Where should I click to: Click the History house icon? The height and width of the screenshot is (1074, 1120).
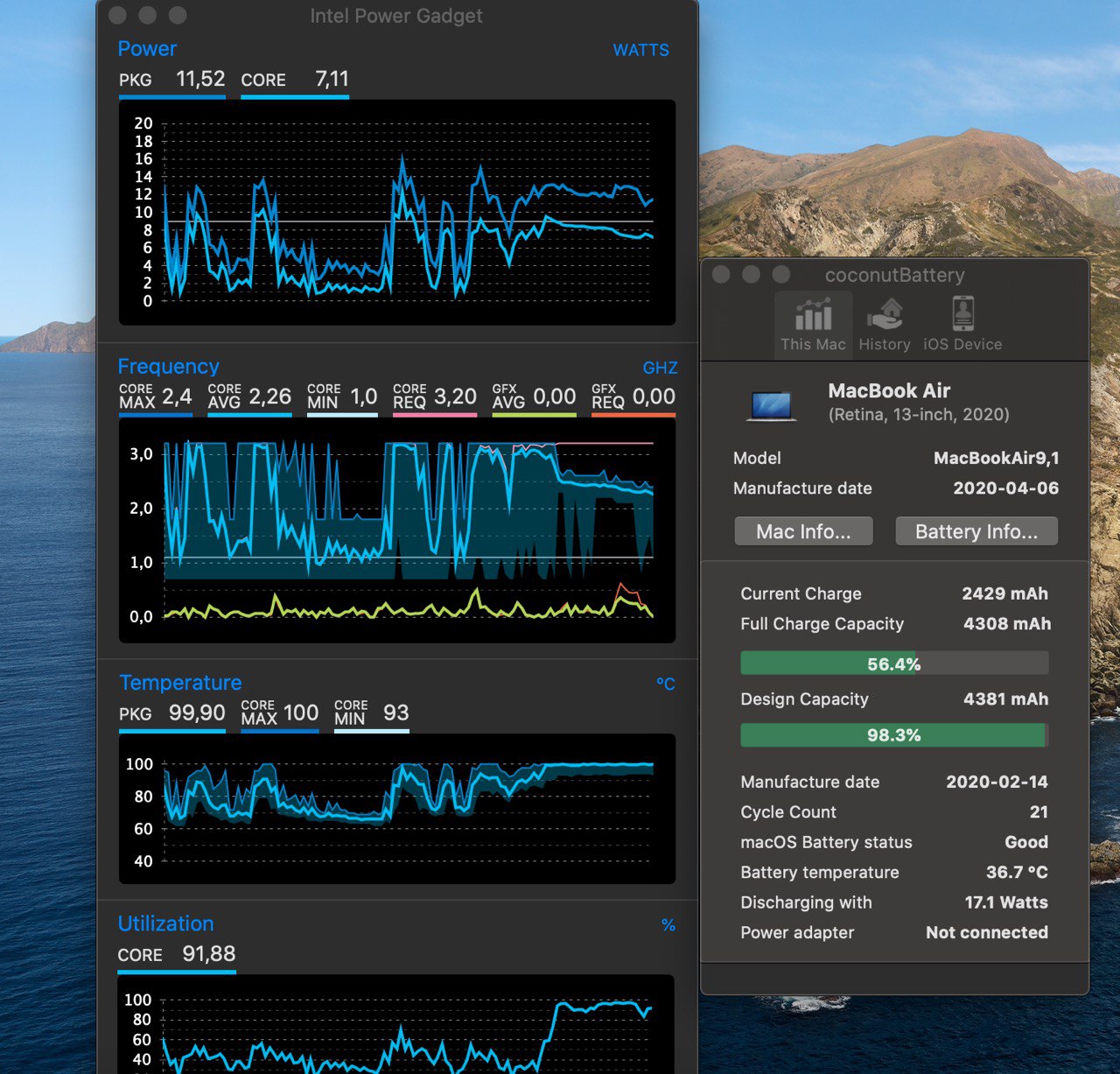tap(885, 313)
